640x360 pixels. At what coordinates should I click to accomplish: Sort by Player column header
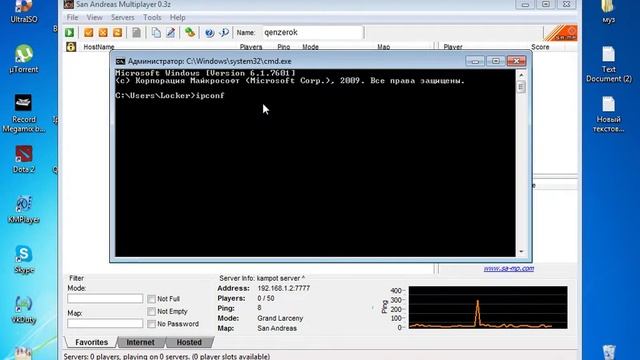pyautogui.click(x=453, y=47)
